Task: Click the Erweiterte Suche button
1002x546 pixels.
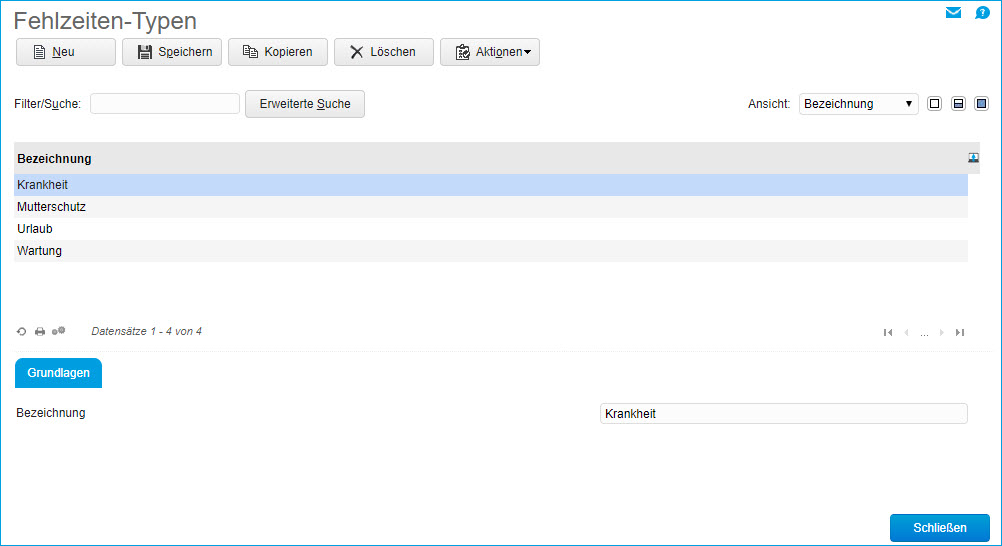Action: click(x=305, y=104)
